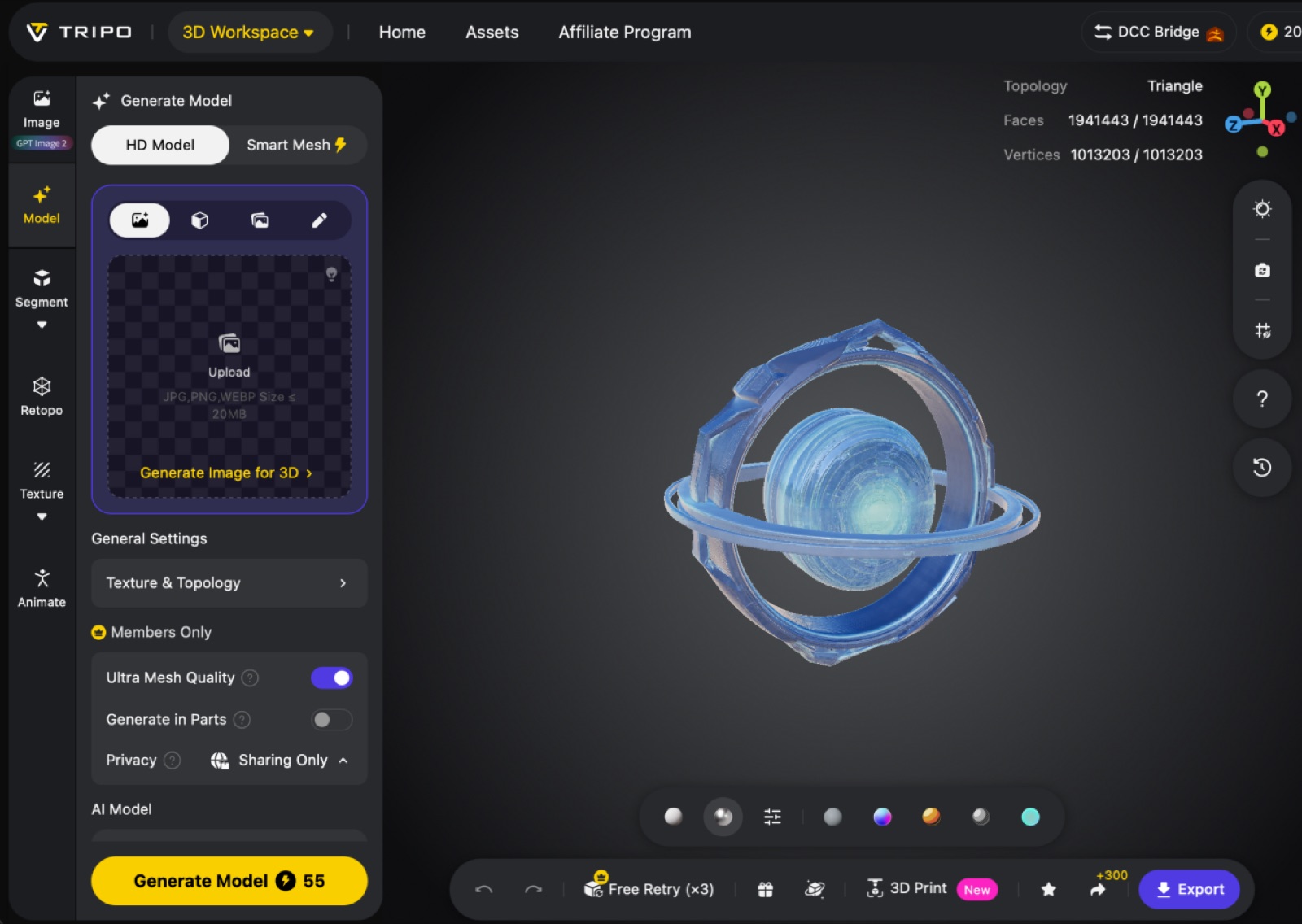Show help for Ultra Mesh Quality
The height and width of the screenshot is (924, 1302).
(x=251, y=678)
